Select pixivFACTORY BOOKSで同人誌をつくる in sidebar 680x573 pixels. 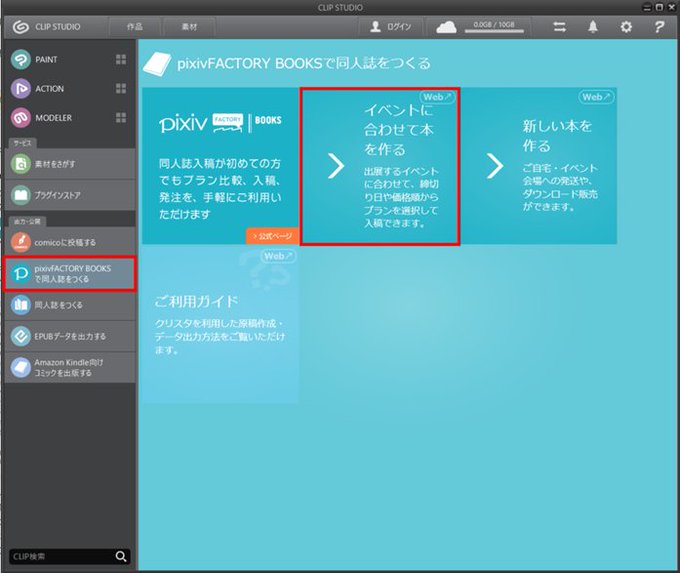point(70,274)
